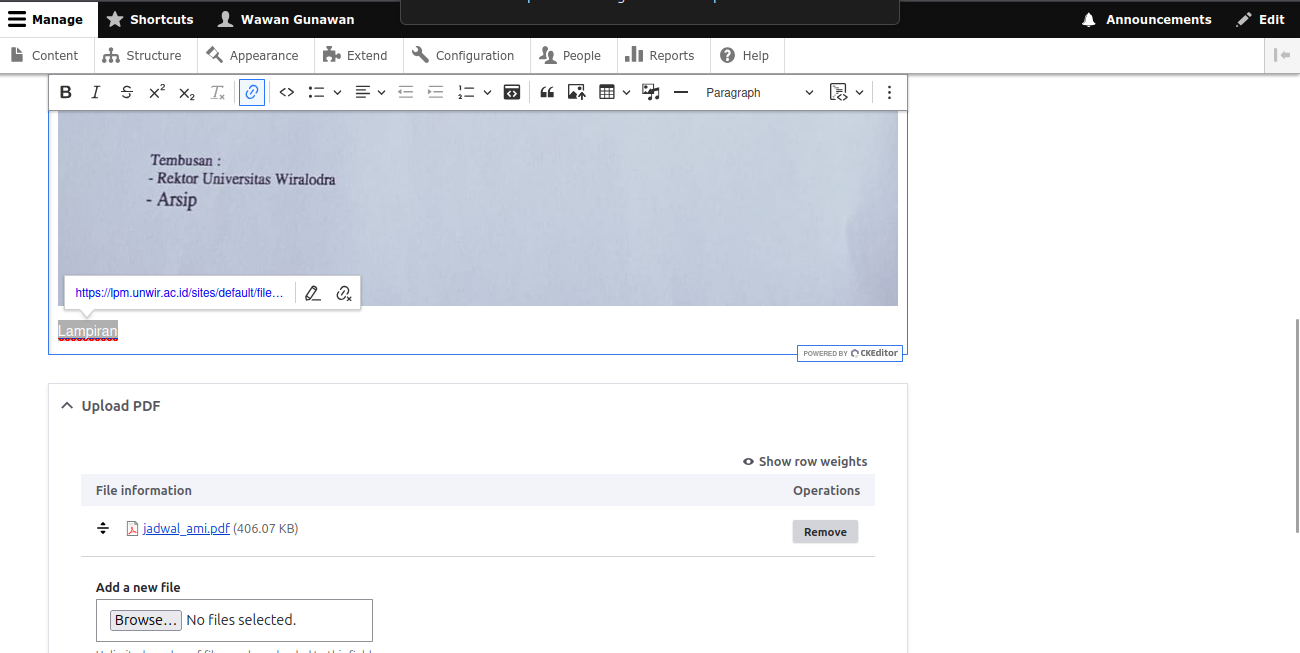This screenshot has height=653, width=1300.
Task: Insert inline code with the code icon
Action: point(287,93)
